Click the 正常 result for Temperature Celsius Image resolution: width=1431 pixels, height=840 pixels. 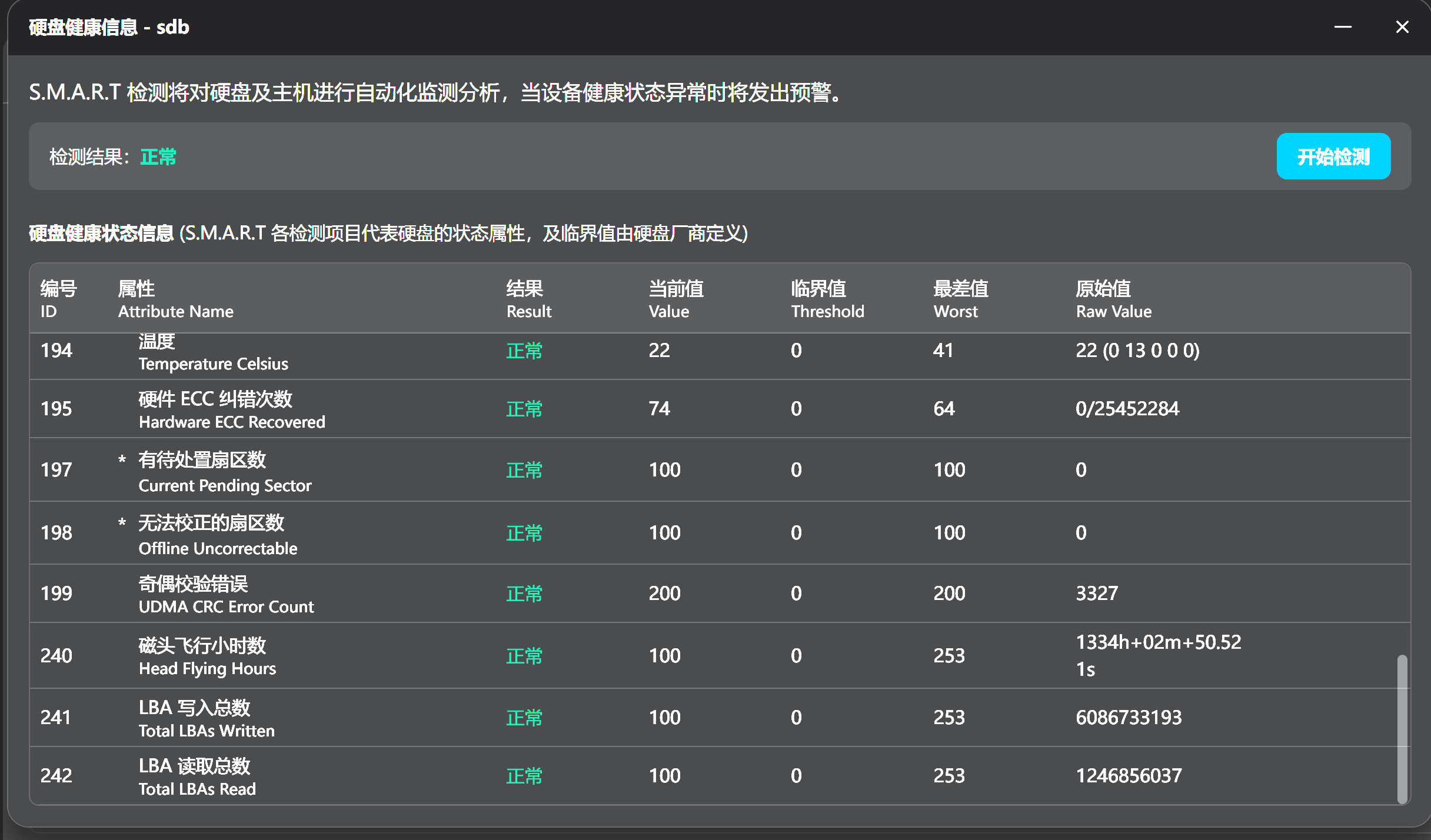(x=524, y=351)
